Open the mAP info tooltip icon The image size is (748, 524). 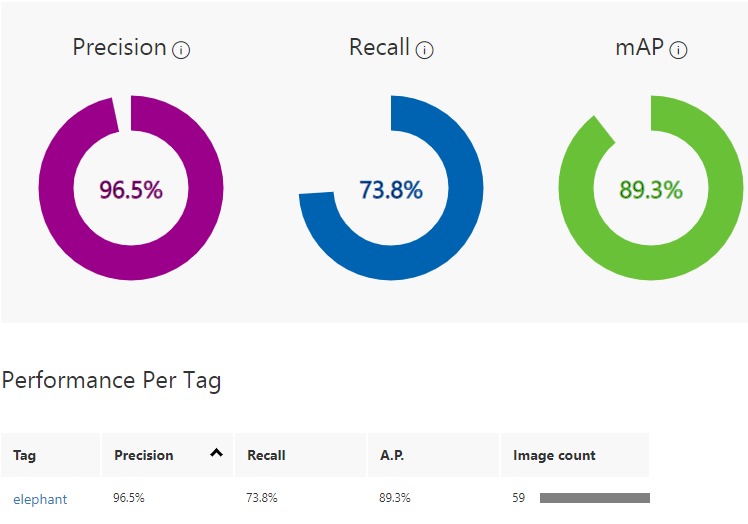coord(678,50)
